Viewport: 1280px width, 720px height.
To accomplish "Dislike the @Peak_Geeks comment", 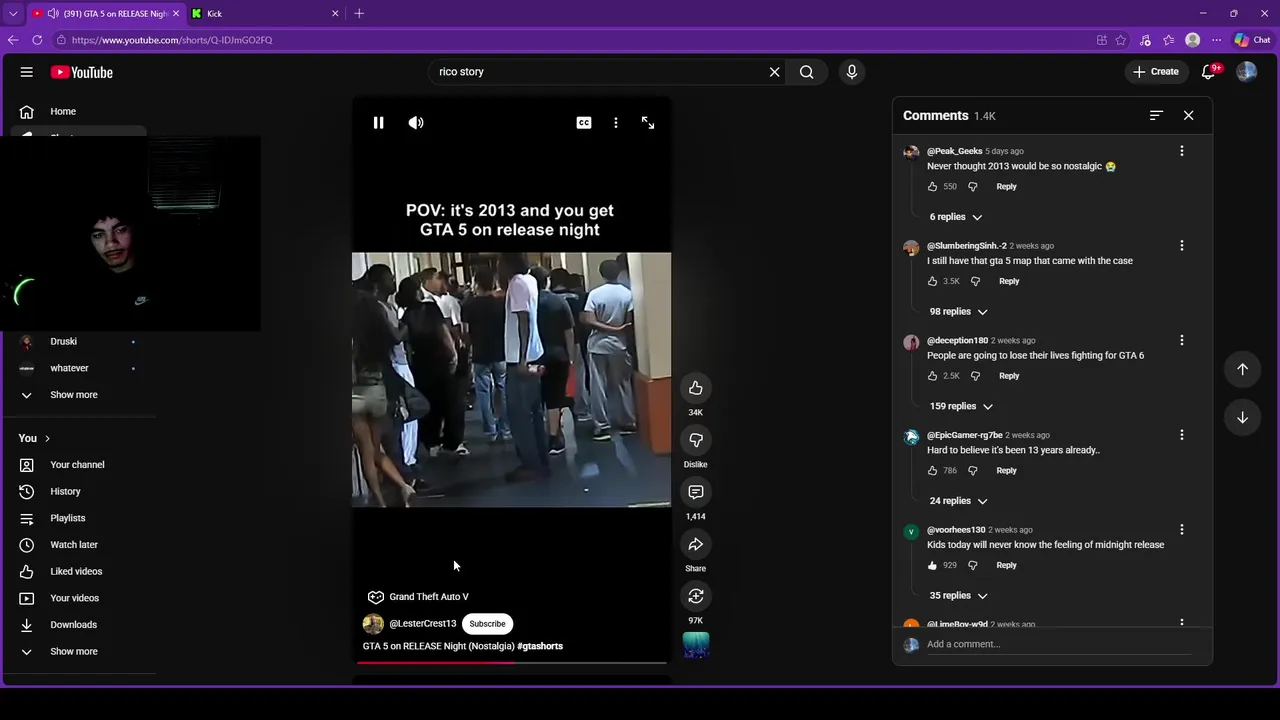I will pyautogui.click(x=972, y=187).
